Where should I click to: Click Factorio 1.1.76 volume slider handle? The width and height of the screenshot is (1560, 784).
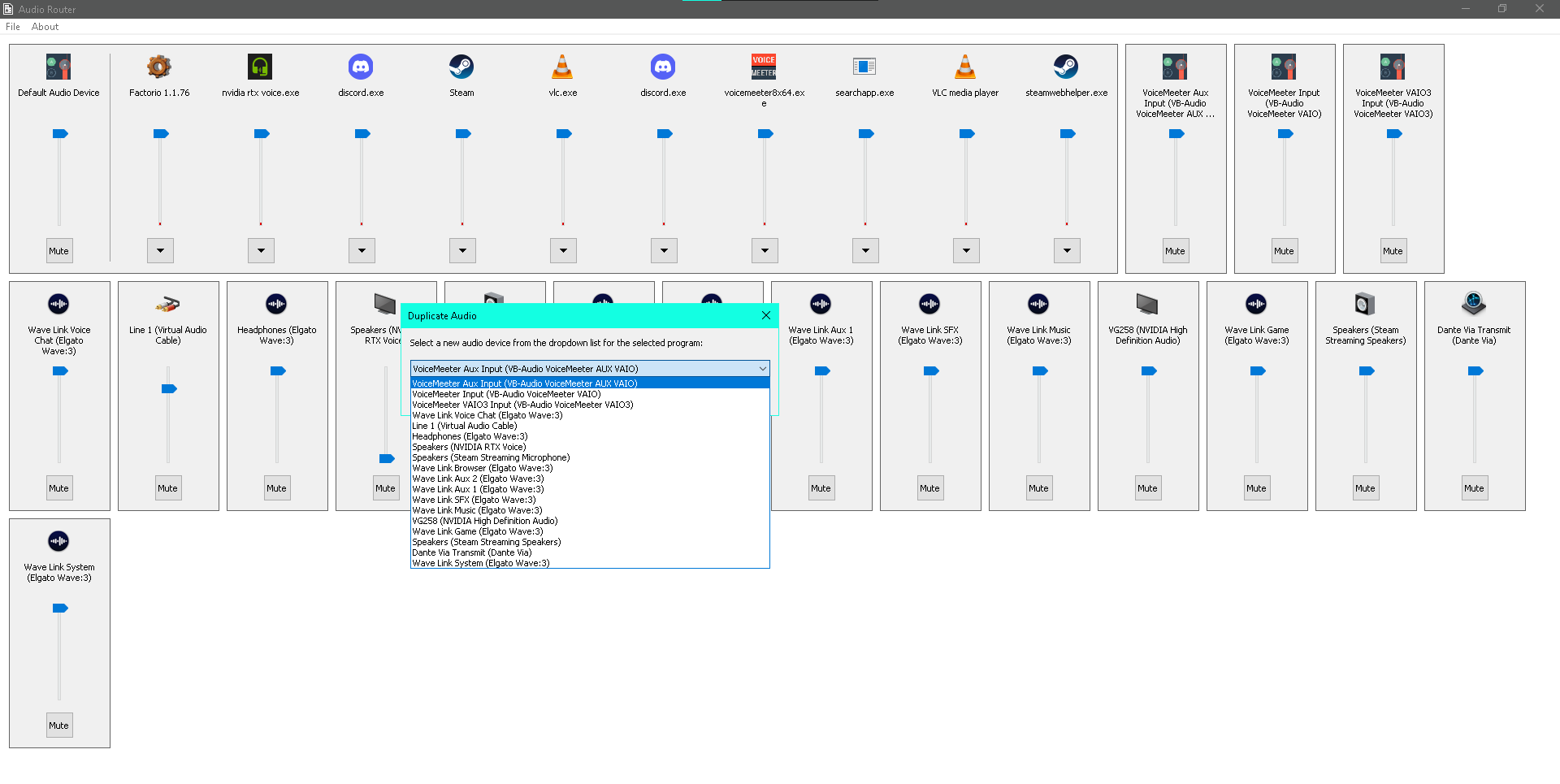(x=161, y=134)
